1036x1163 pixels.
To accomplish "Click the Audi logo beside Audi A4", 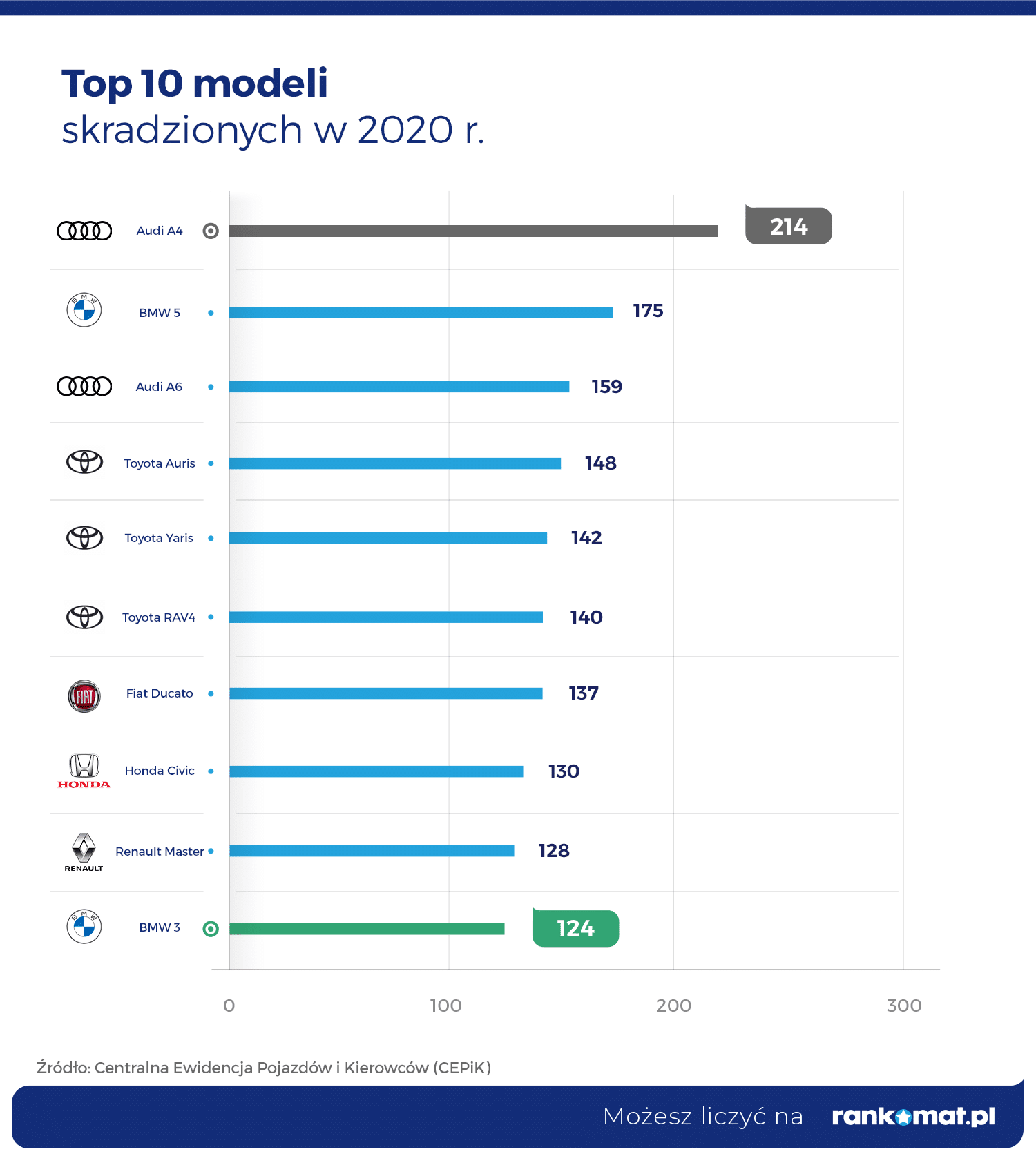I will (84, 231).
